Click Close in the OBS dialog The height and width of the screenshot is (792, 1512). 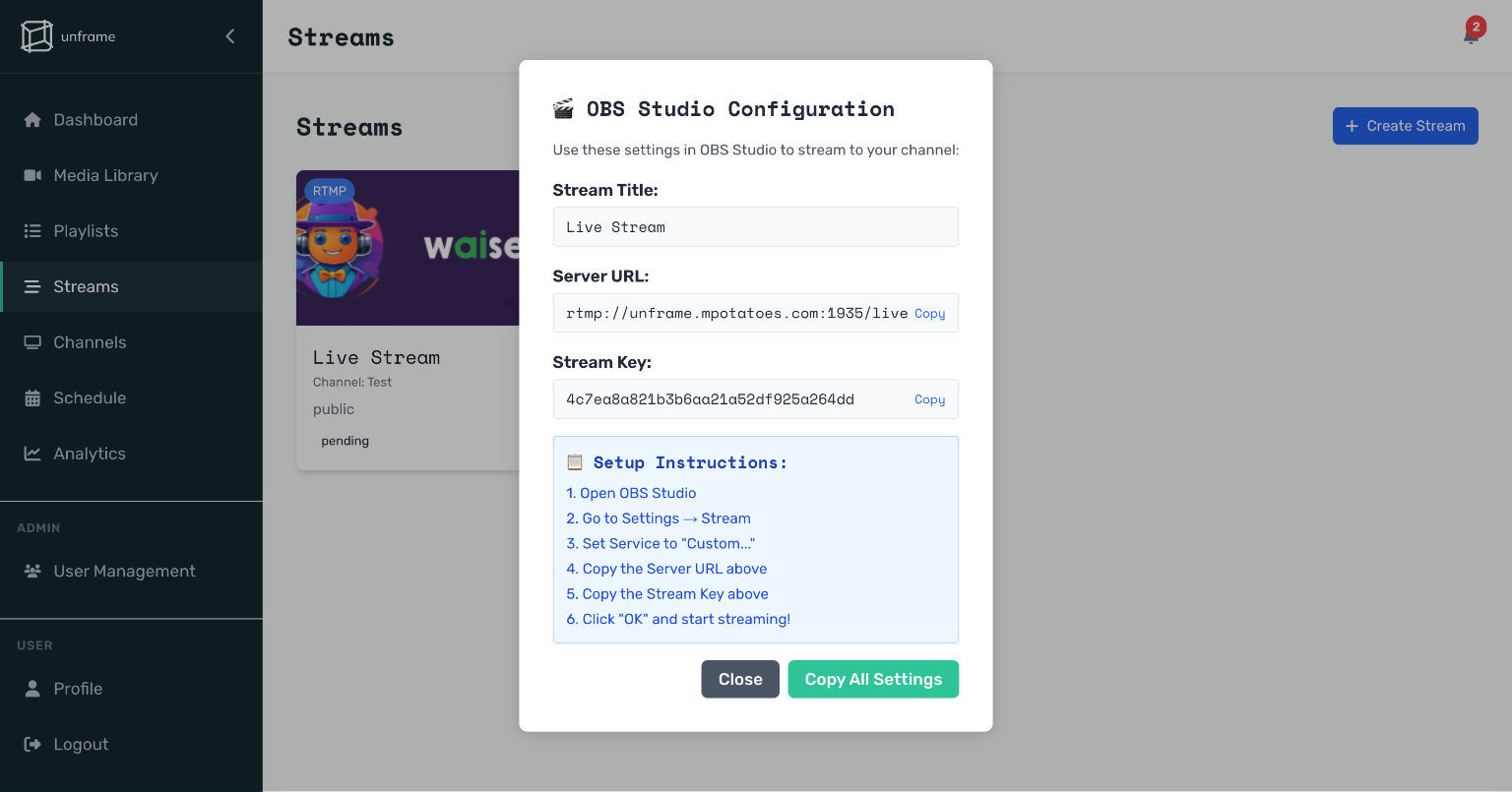point(740,679)
